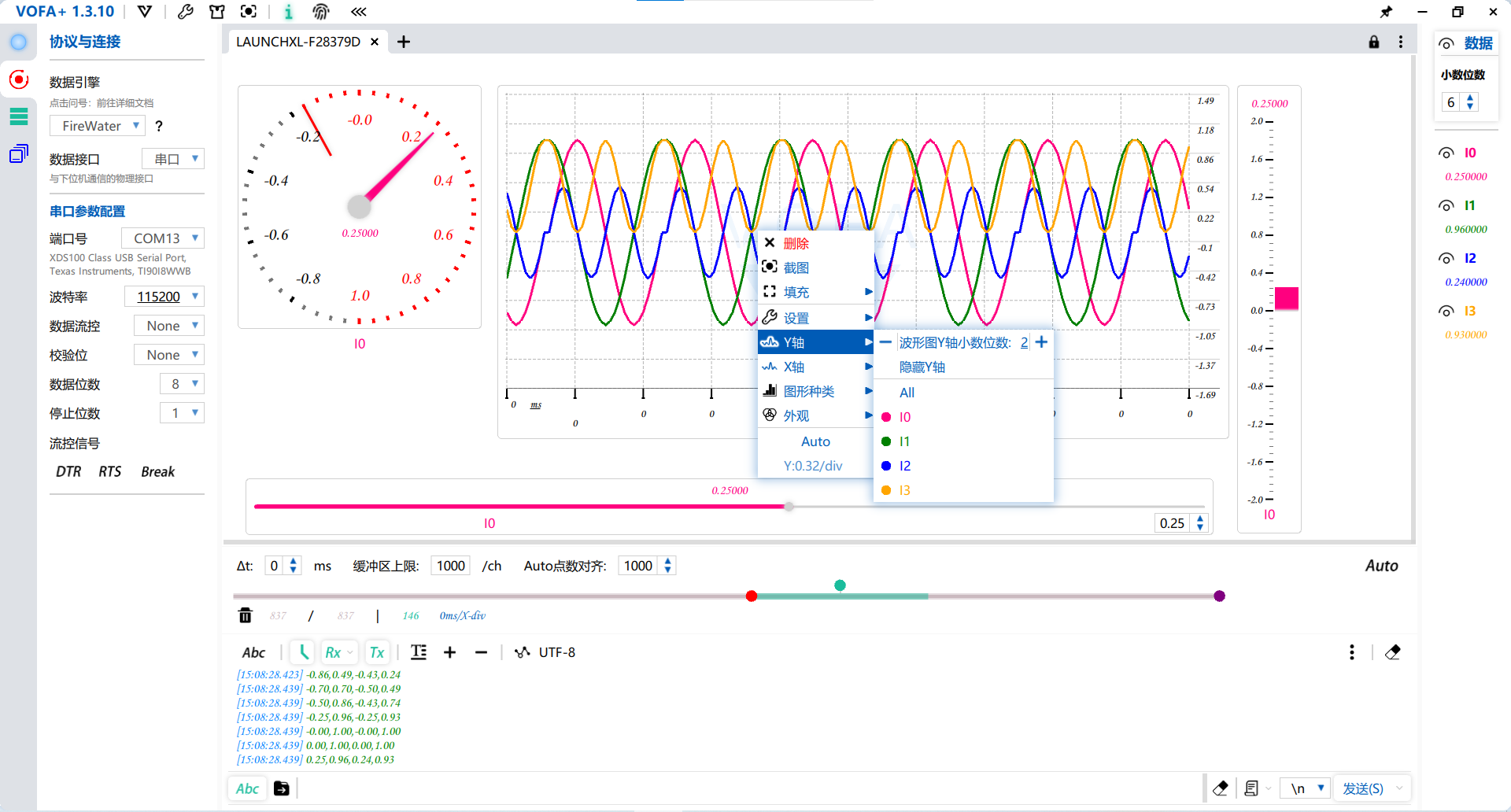The width and height of the screenshot is (1511, 812).
Task: Choose 隐藏Y轴 in the submenu
Action: coord(922,367)
